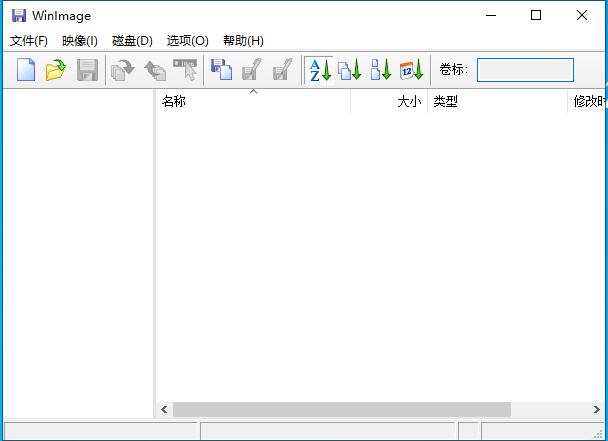
Task: Click horizontal scrollbar right arrow
Action: pos(596,410)
